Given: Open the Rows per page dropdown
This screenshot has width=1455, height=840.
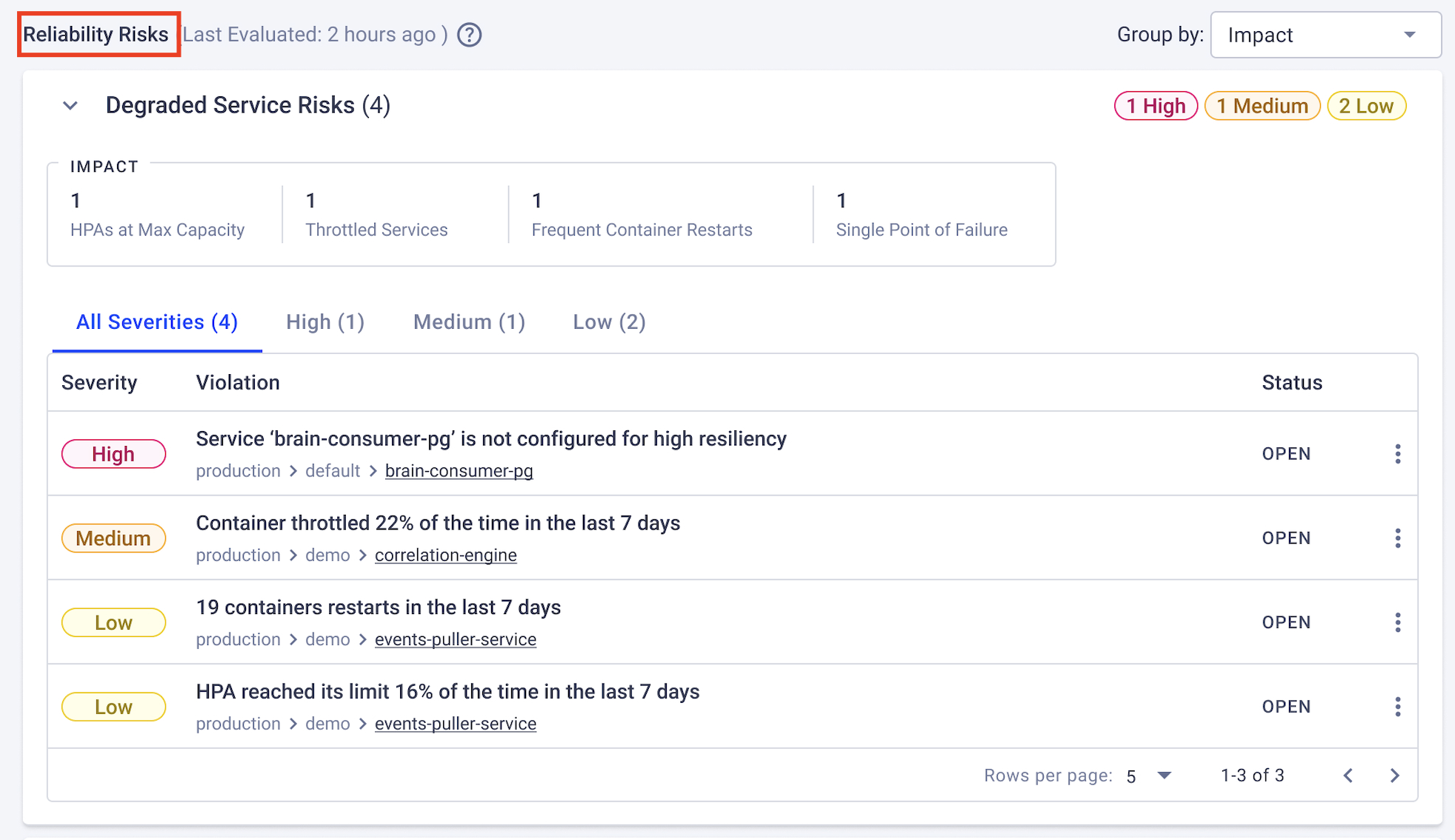Looking at the screenshot, I should coord(1149,776).
